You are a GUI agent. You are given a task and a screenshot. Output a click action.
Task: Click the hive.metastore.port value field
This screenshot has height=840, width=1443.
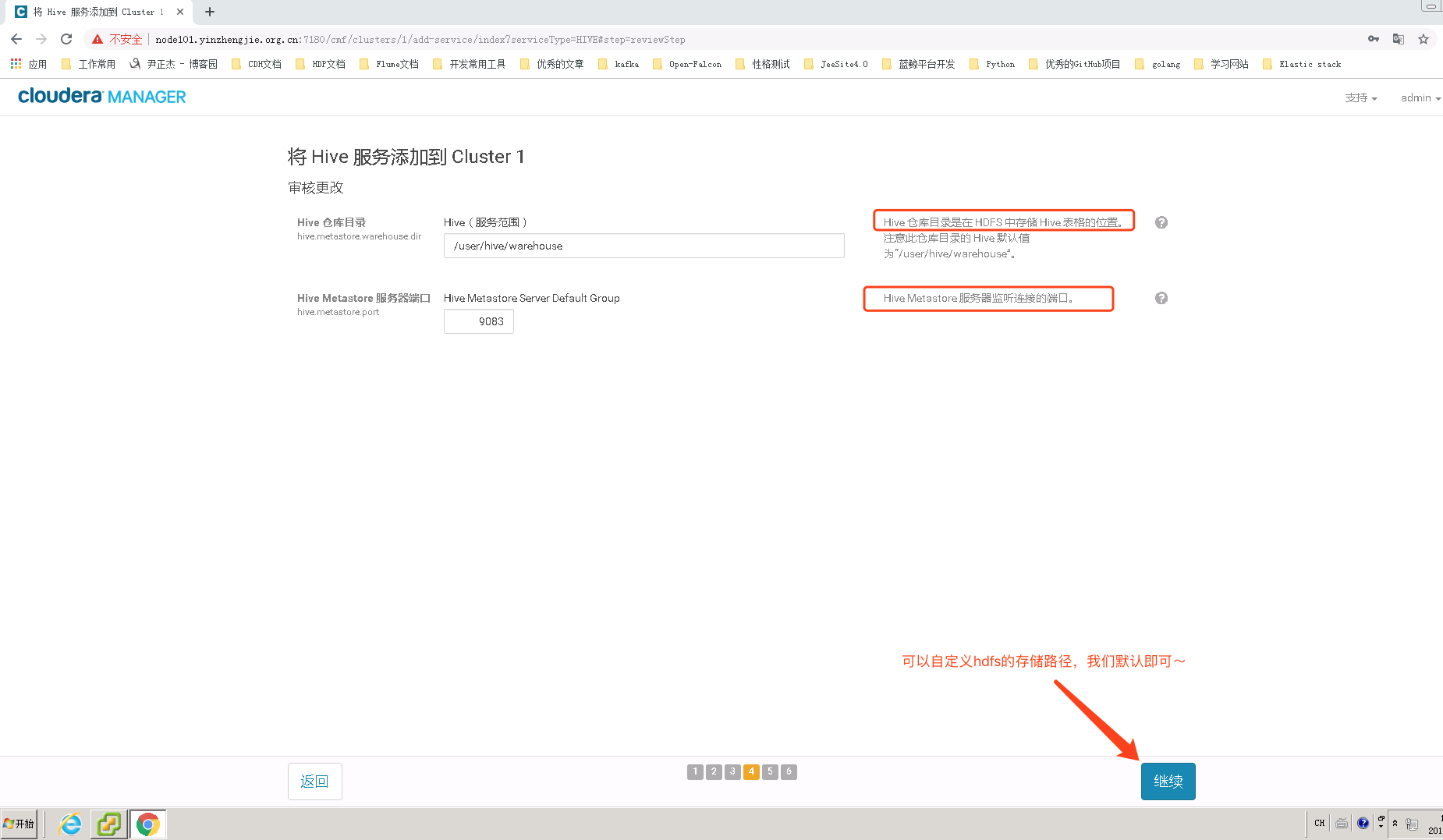coord(478,321)
